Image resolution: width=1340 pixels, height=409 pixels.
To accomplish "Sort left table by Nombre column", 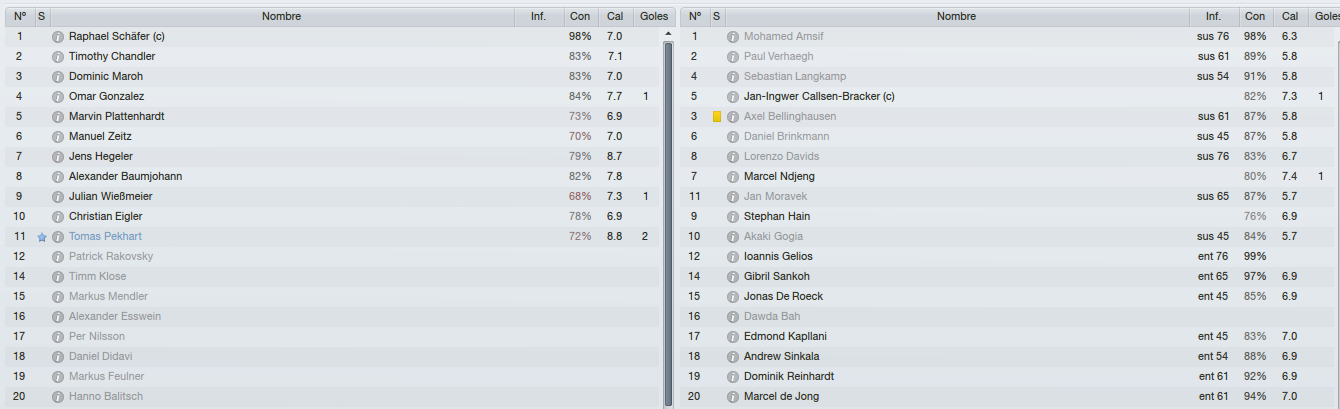I will pyautogui.click(x=281, y=16).
